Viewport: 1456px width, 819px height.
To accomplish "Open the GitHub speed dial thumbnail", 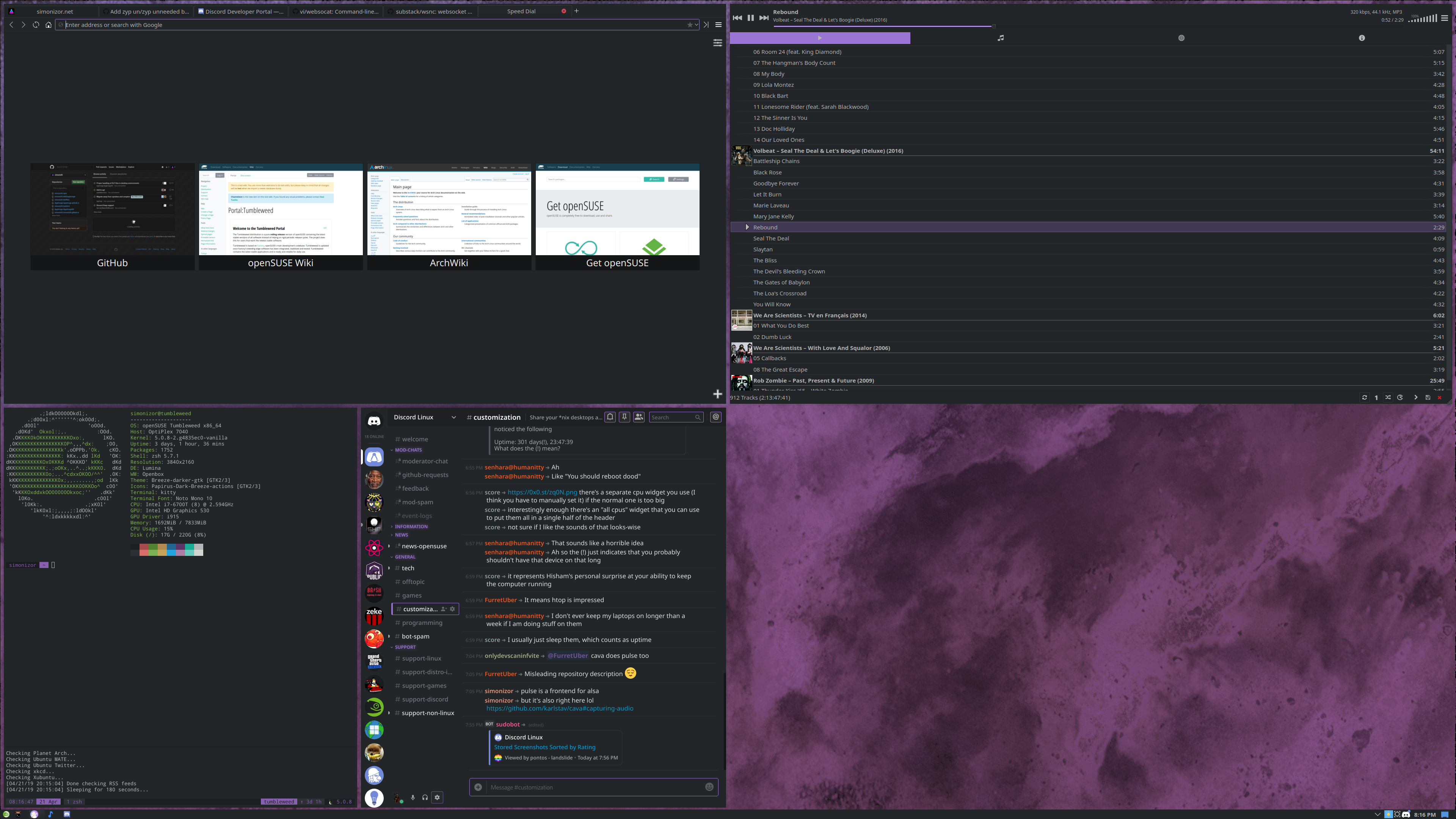I will [x=112, y=217].
